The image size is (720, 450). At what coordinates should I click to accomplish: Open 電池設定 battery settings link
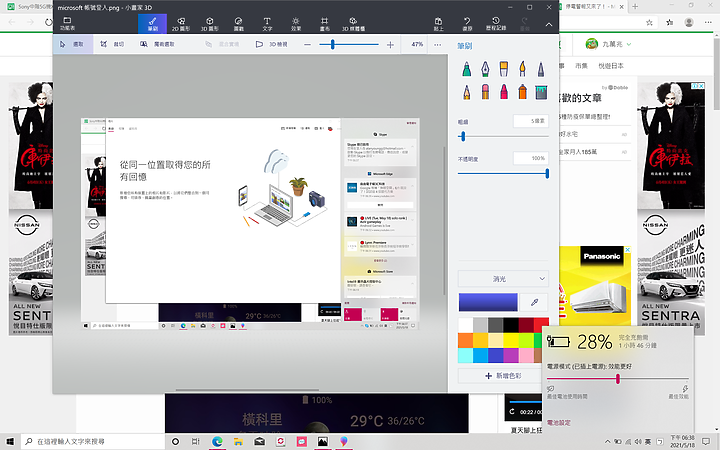click(558, 422)
